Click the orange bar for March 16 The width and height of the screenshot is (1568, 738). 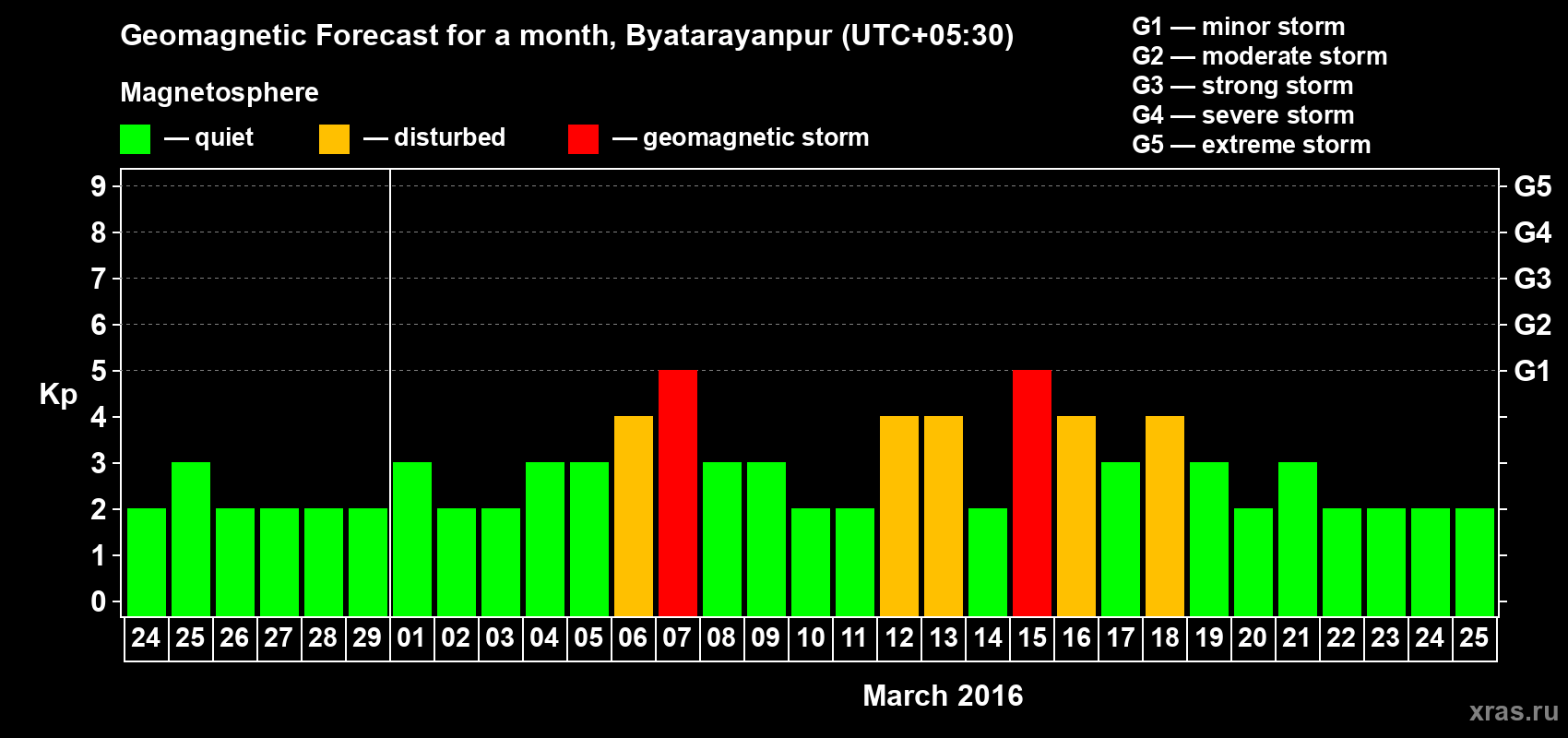pyautogui.click(x=1076, y=517)
